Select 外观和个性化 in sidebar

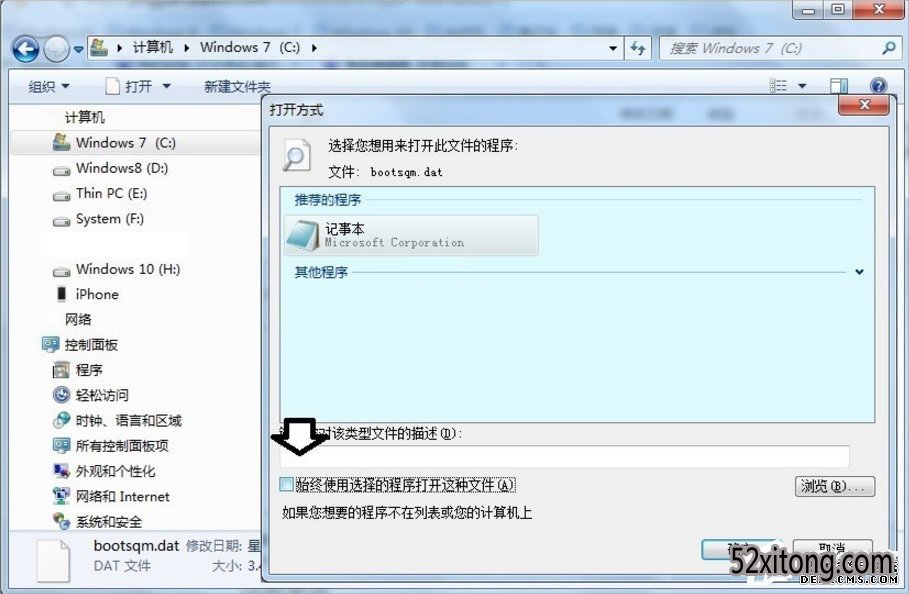(x=115, y=471)
